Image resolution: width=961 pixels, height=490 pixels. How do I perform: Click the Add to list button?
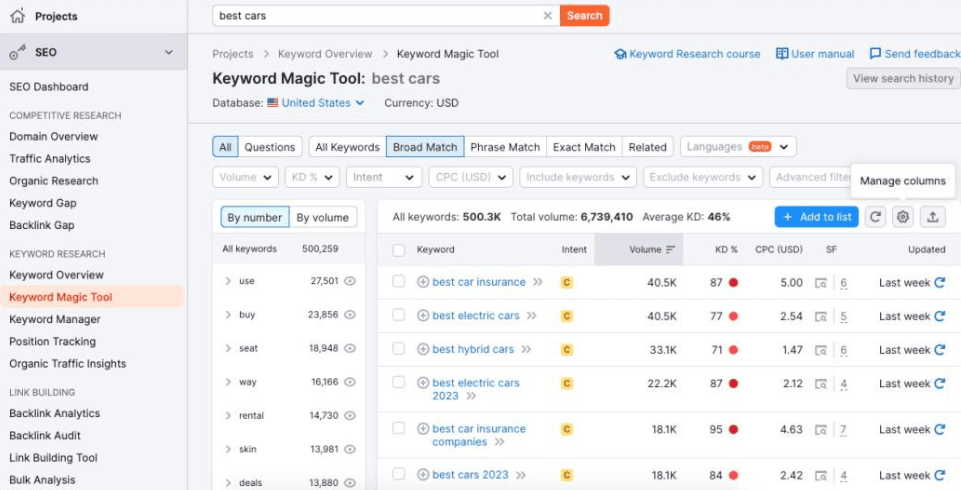[816, 217]
